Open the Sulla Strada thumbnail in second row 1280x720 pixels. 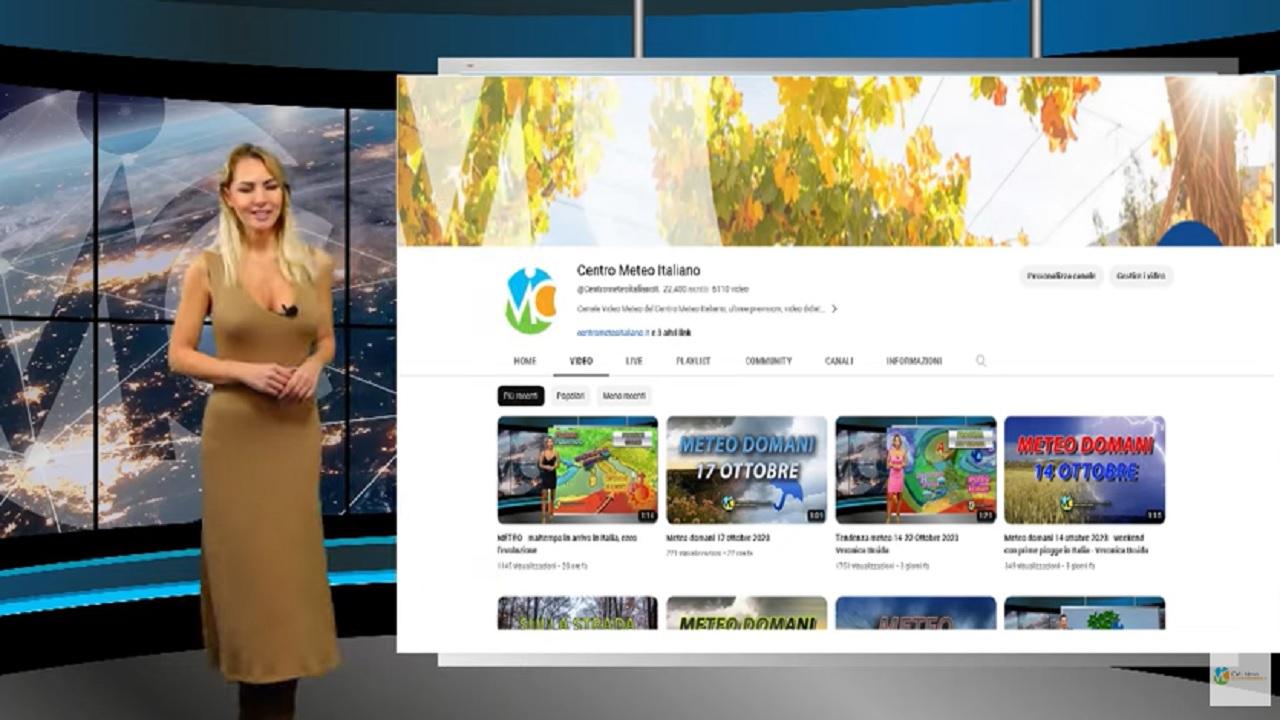pos(577,613)
